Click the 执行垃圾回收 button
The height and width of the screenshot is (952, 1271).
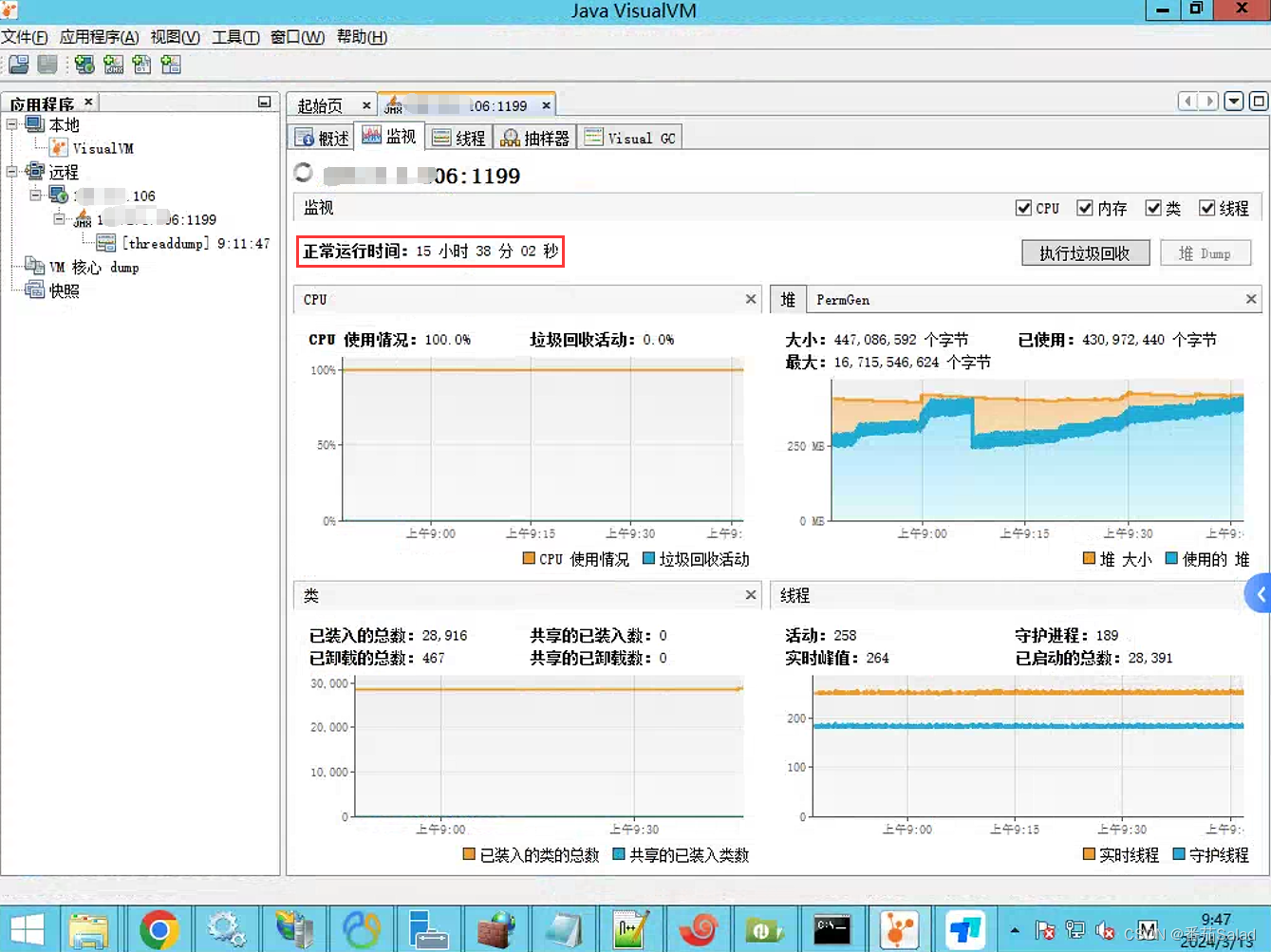[1085, 252]
